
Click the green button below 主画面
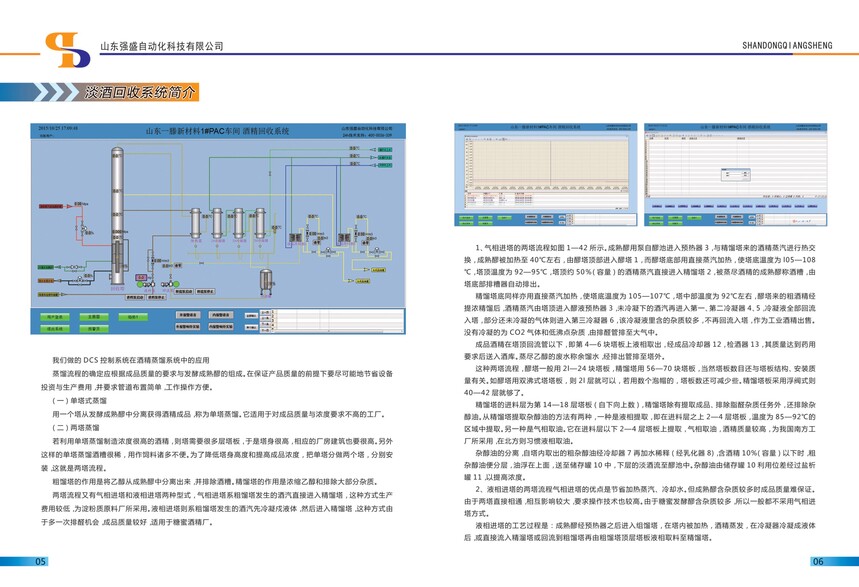tap(94, 329)
